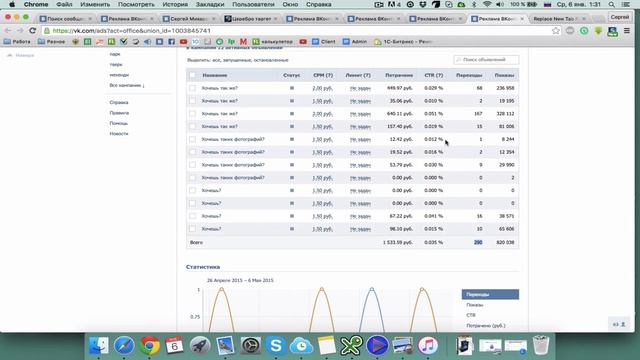Launch Finder from the dock

pos(99,346)
